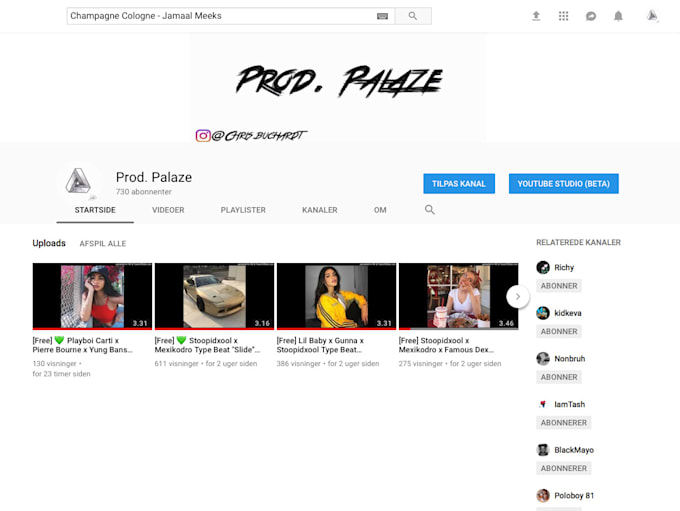Open the messages chat bubble icon
This screenshot has width=680, height=511.
(591, 16)
